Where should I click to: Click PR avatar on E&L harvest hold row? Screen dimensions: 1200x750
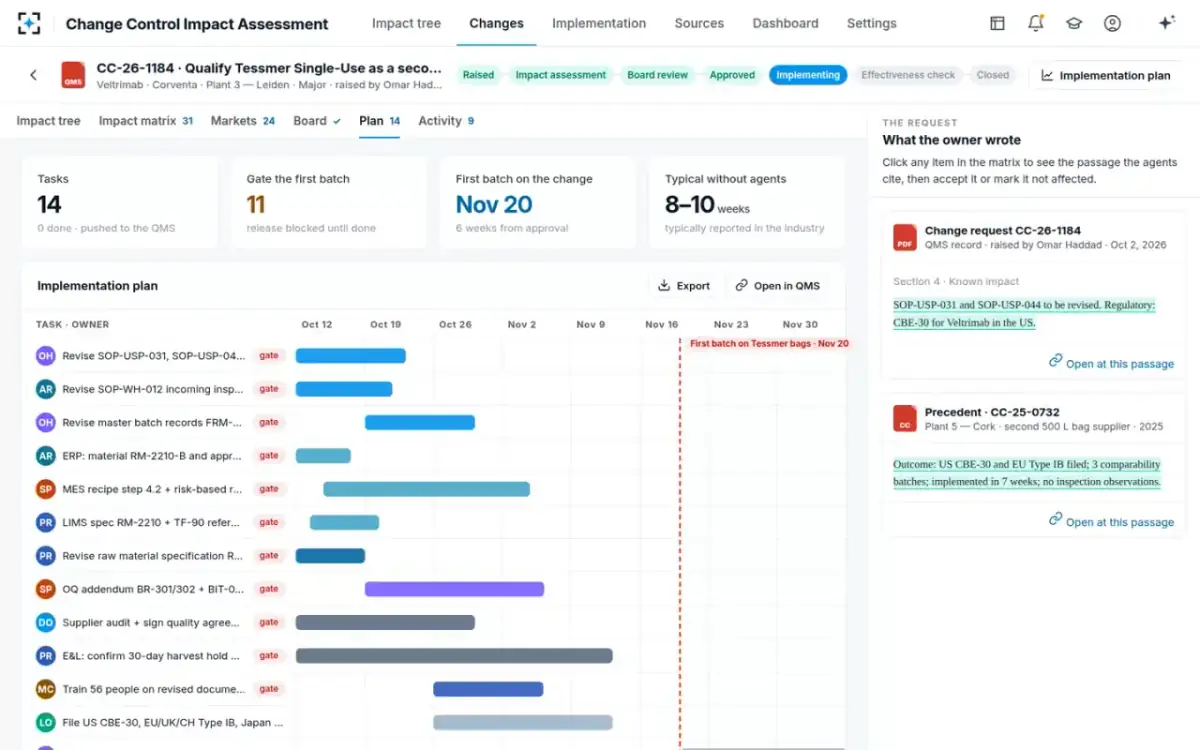point(45,656)
